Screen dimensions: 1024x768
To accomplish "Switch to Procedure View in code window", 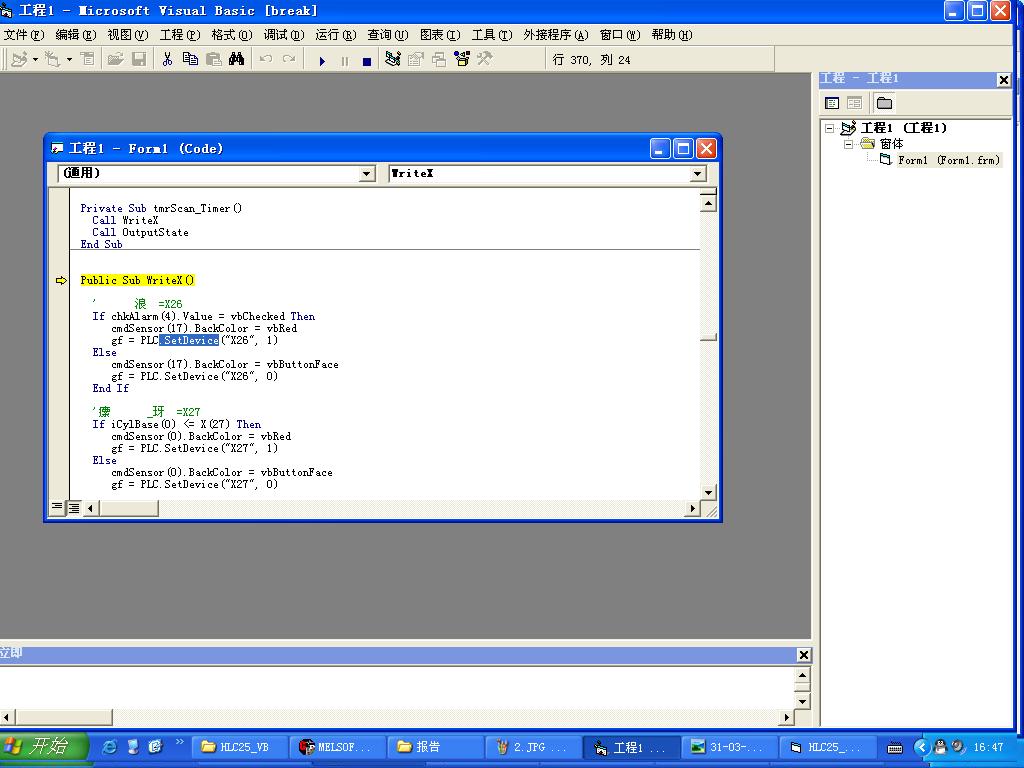I will coord(57,508).
